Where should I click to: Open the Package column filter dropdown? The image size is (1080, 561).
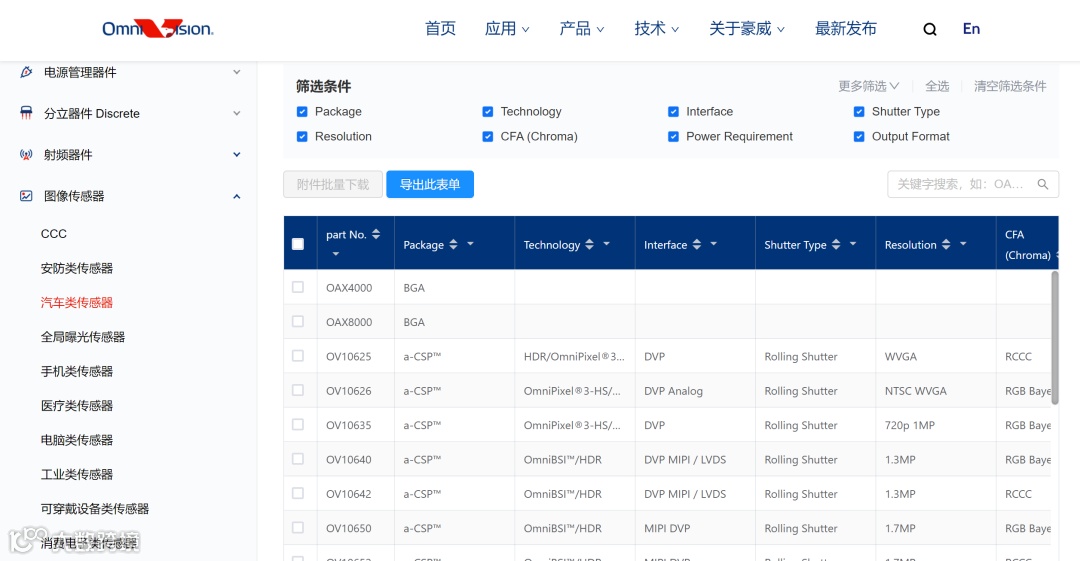click(470, 244)
